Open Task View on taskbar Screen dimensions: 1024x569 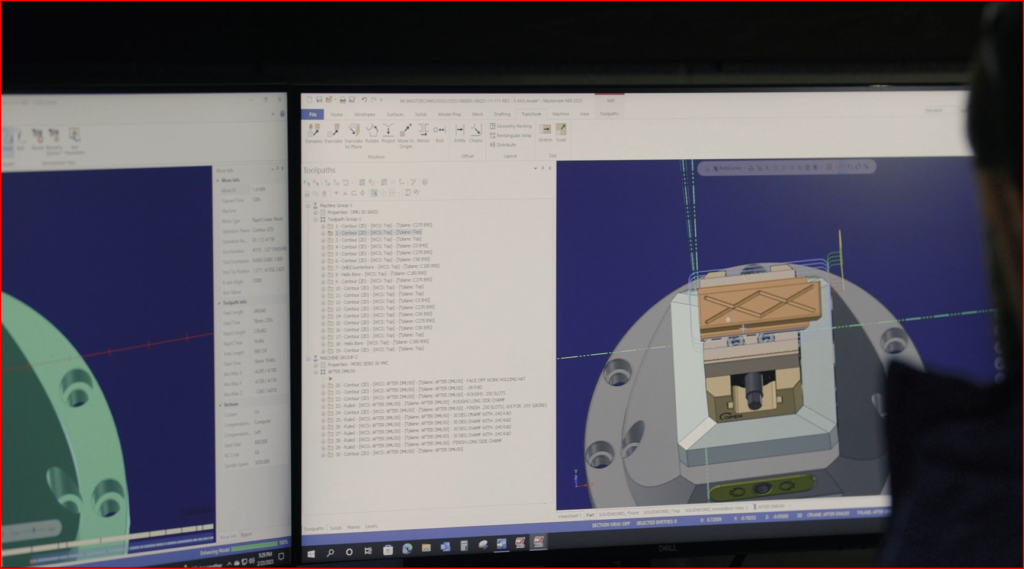[368, 551]
